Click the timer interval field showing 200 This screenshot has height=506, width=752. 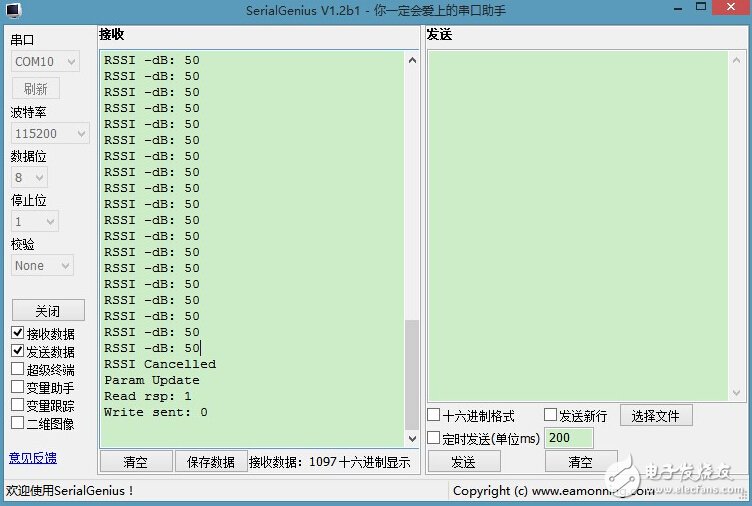pos(569,438)
